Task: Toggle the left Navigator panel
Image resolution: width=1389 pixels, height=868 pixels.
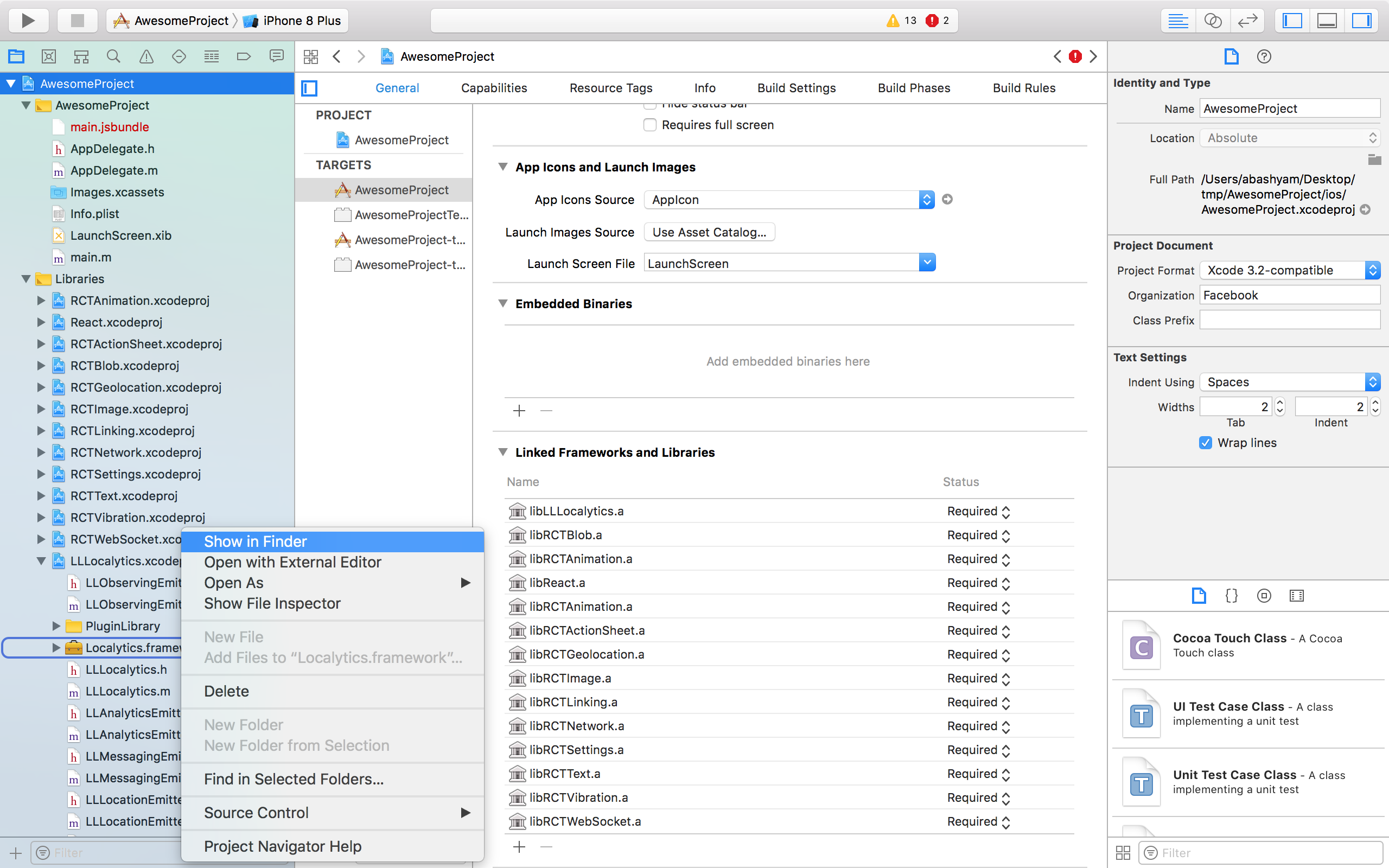Action: (1292, 21)
